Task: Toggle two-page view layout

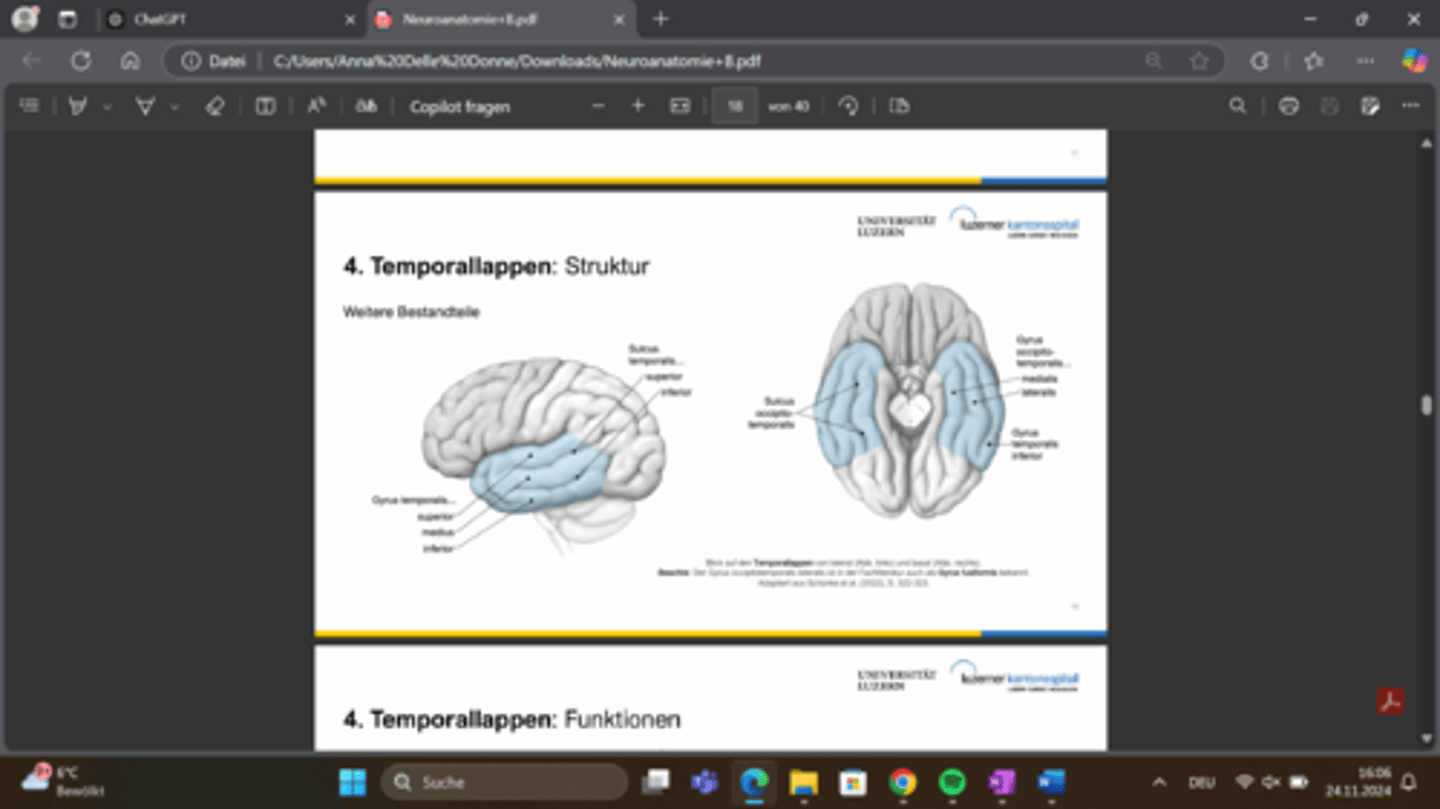Action: (x=265, y=106)
